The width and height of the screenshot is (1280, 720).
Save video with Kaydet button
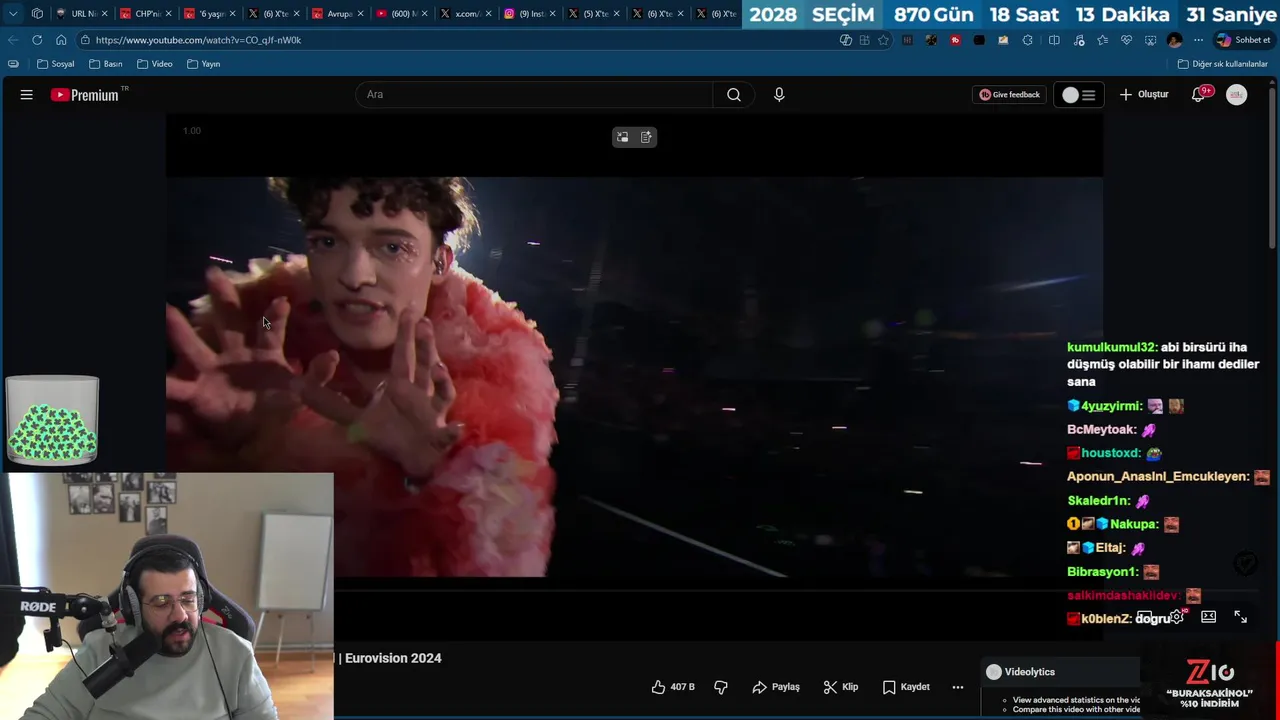[906, 687]
